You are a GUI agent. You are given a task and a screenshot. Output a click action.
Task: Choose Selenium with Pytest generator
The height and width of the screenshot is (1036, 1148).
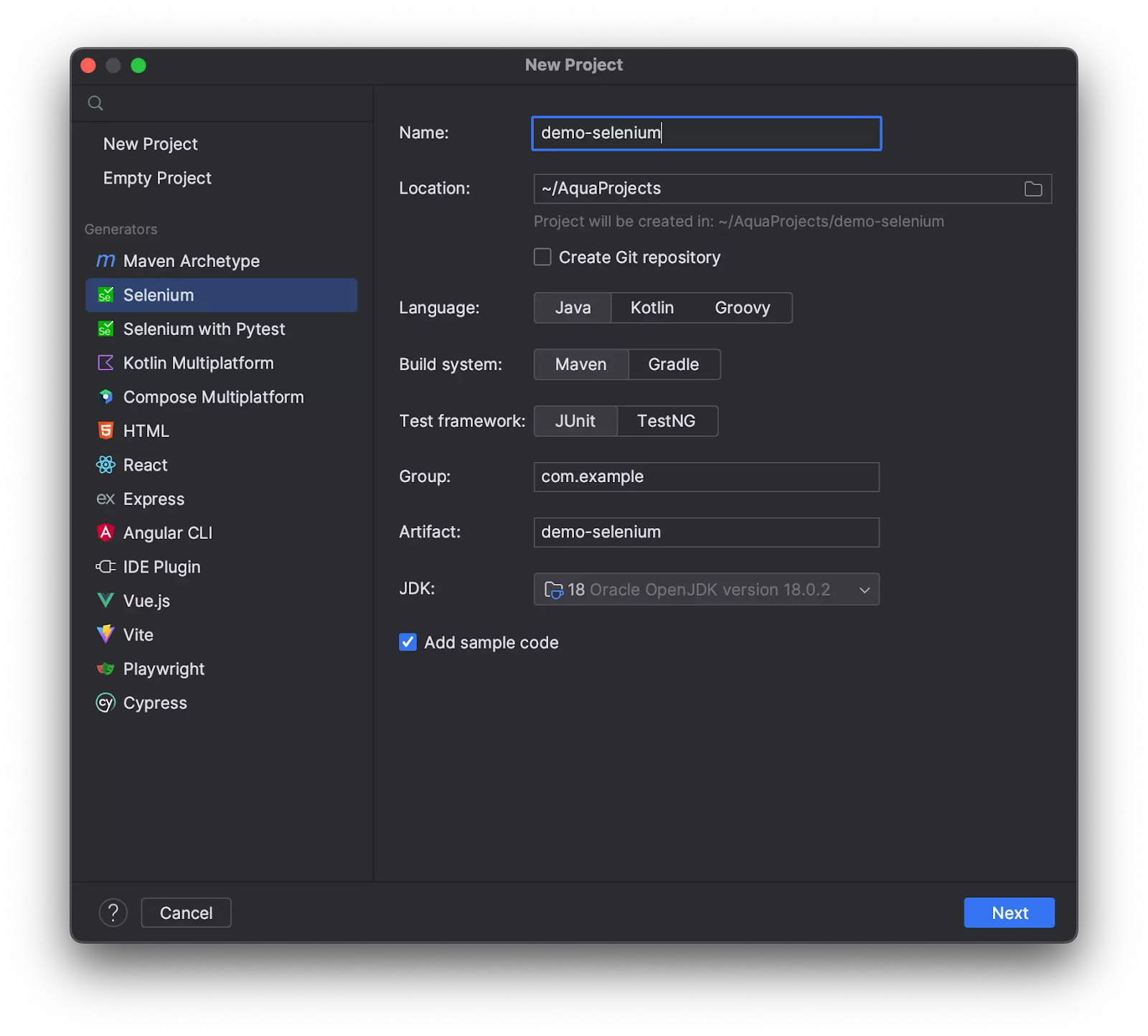click(x=221, y=329)
